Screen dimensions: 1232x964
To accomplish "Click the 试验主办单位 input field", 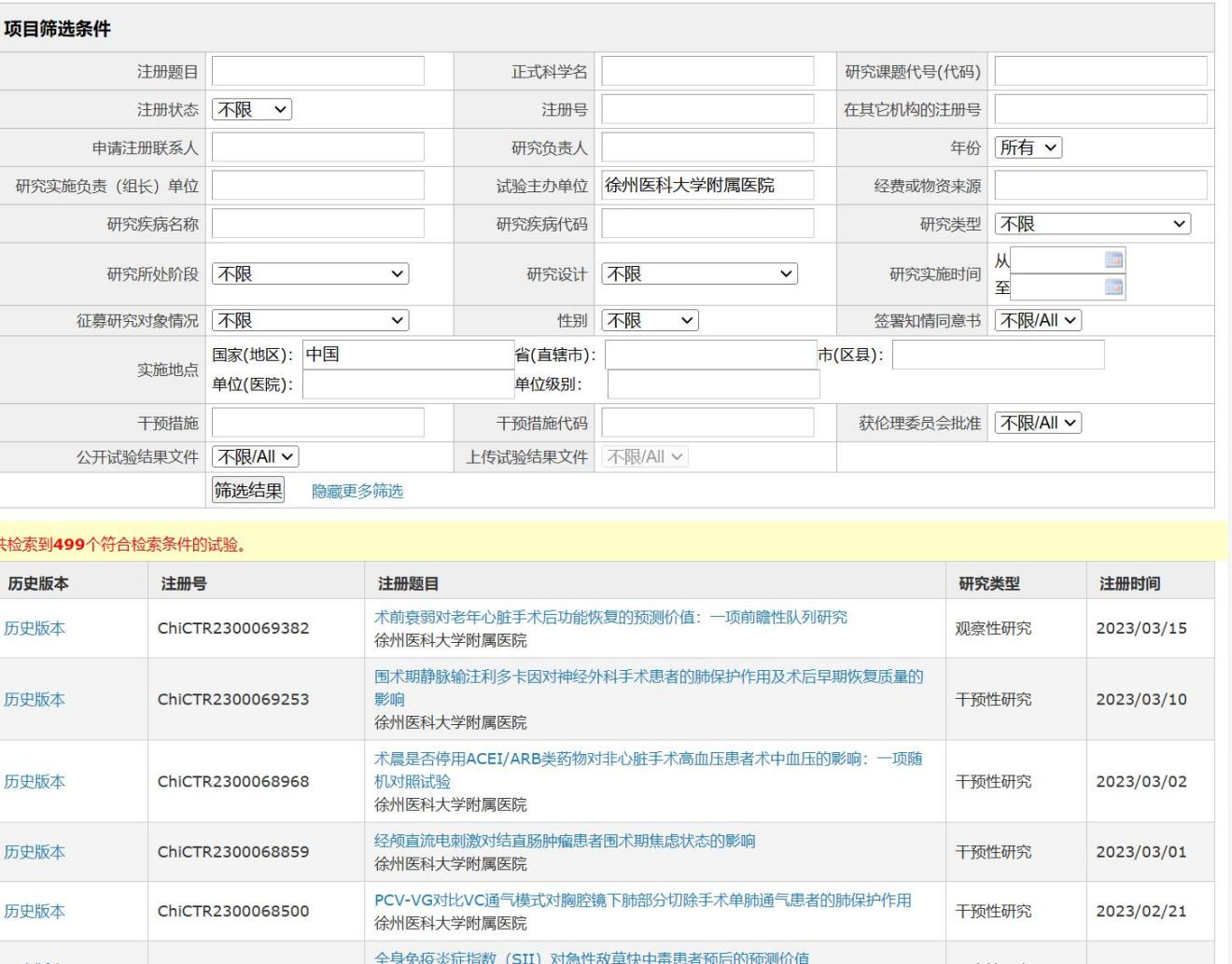I will tap(707, 186).
